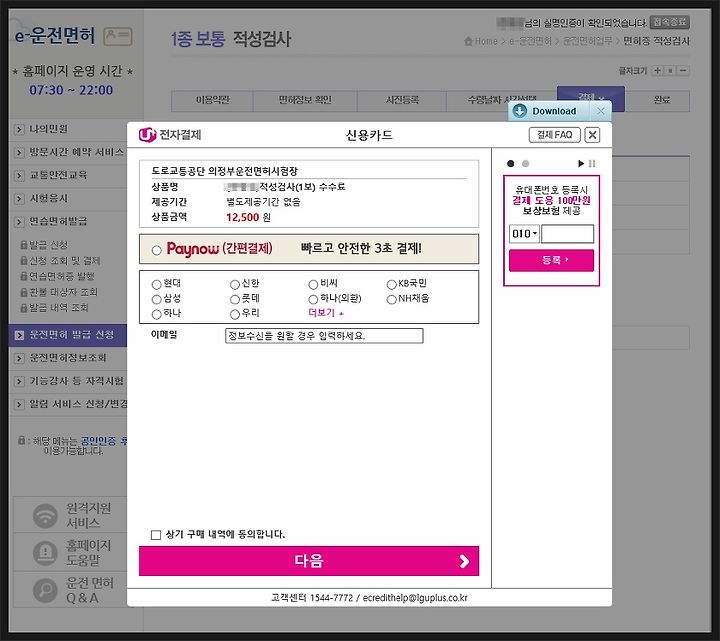Select the 하나 card radio button
The image size is (720, 641).
coord(156,315)
